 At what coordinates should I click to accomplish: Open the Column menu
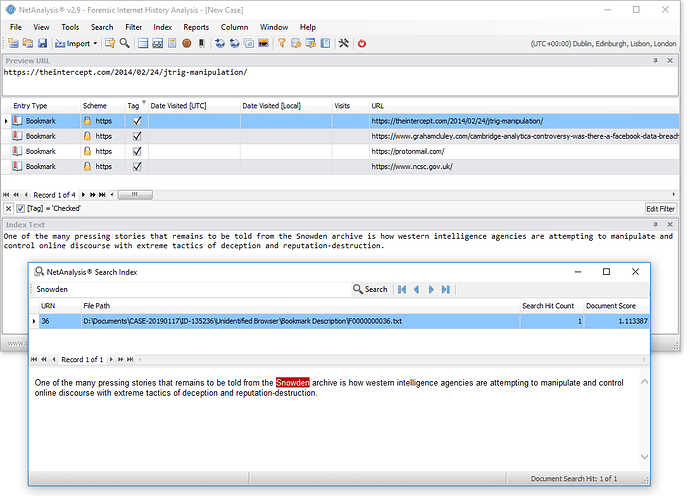pos(234,27)
